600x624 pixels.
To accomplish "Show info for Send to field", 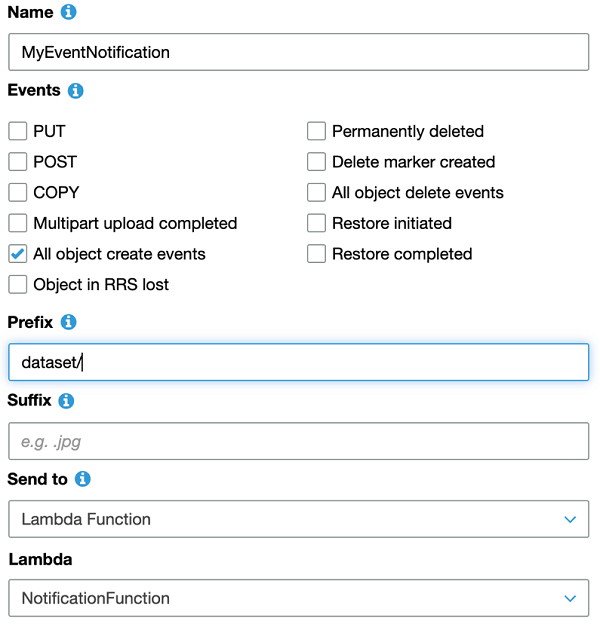I will [82, 479].
